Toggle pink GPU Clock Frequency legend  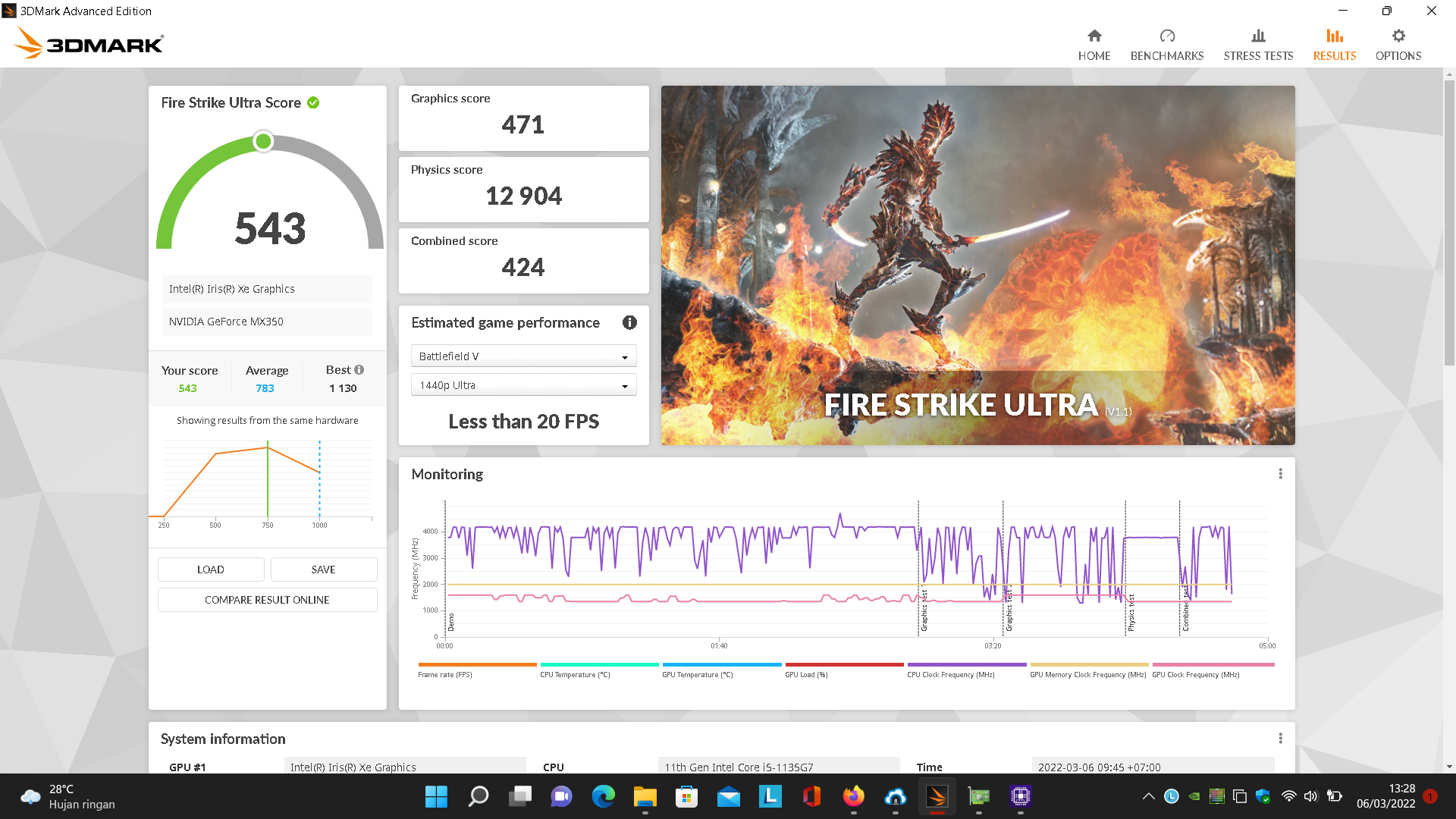pos(1213,670)
